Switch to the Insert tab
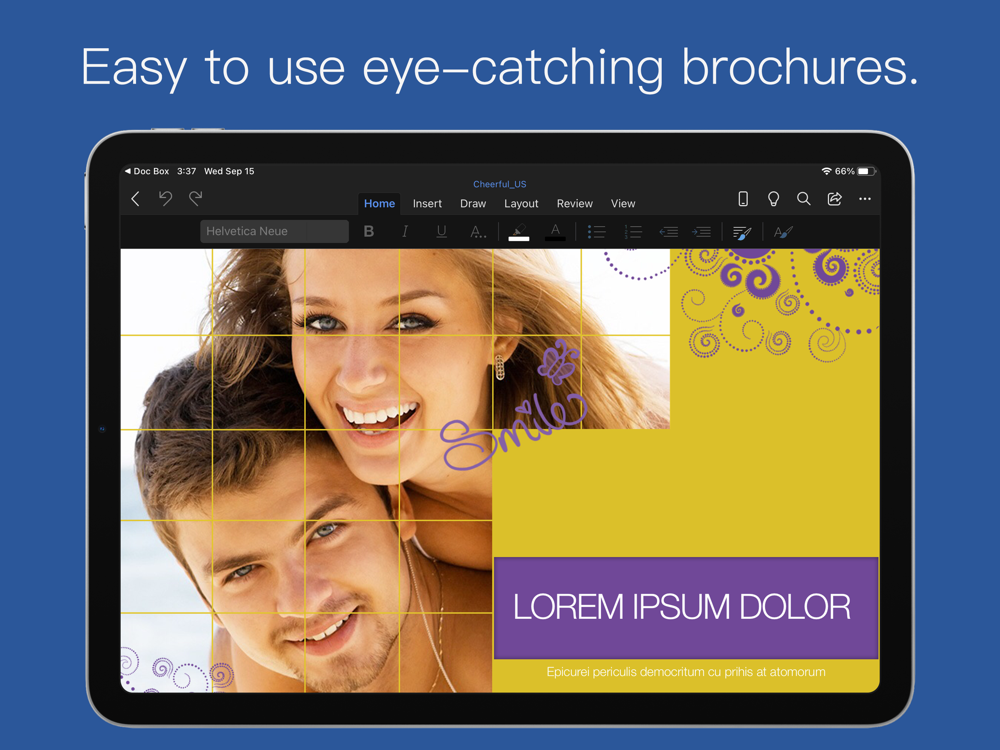 427,203
